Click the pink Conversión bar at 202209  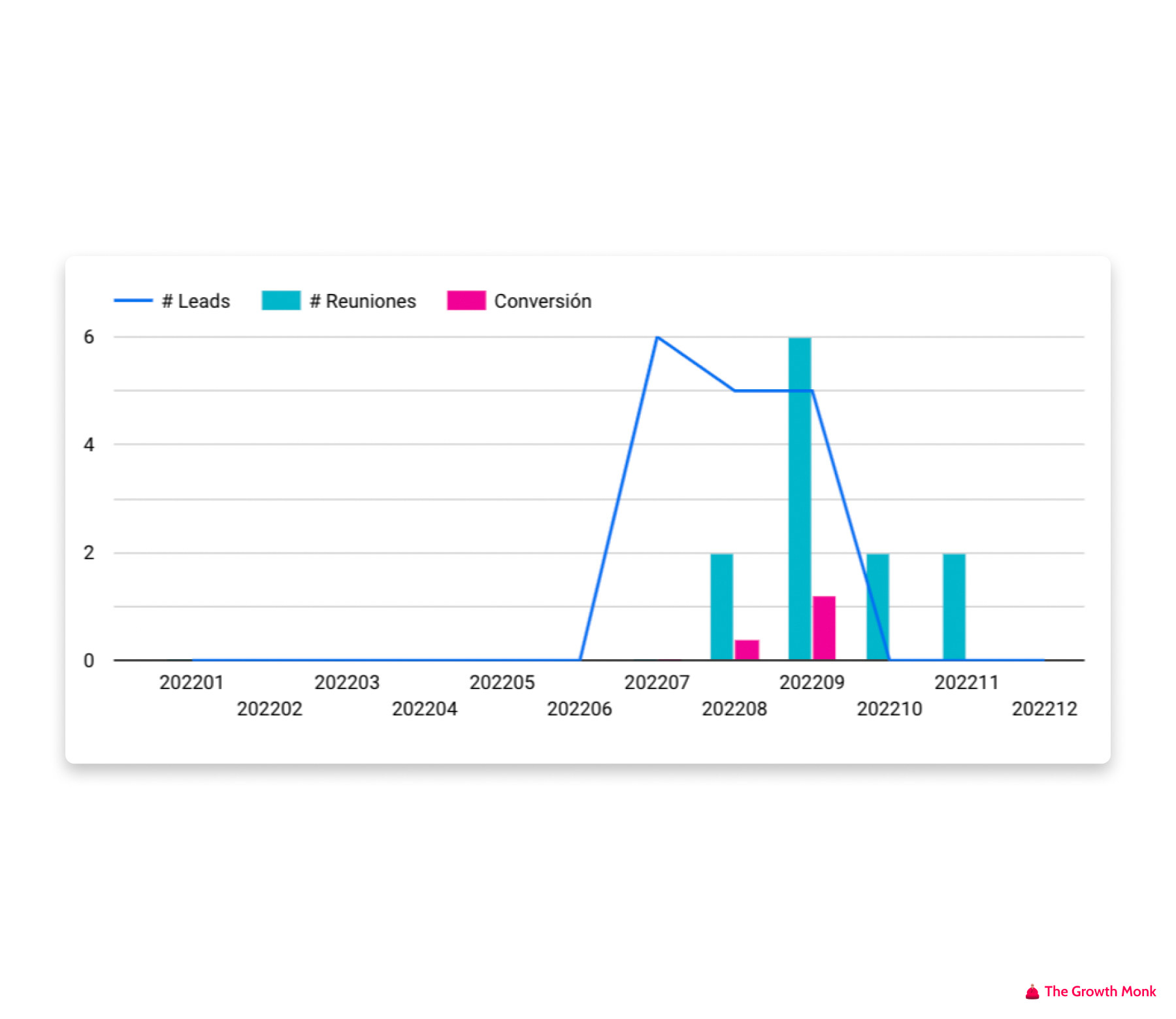coord(824,628)
